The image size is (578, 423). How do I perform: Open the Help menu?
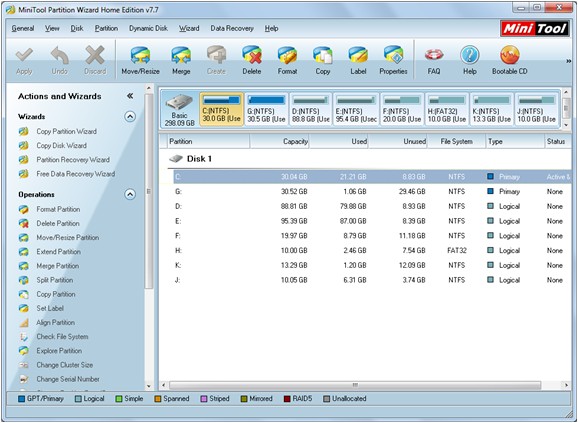tap(271, 28)
